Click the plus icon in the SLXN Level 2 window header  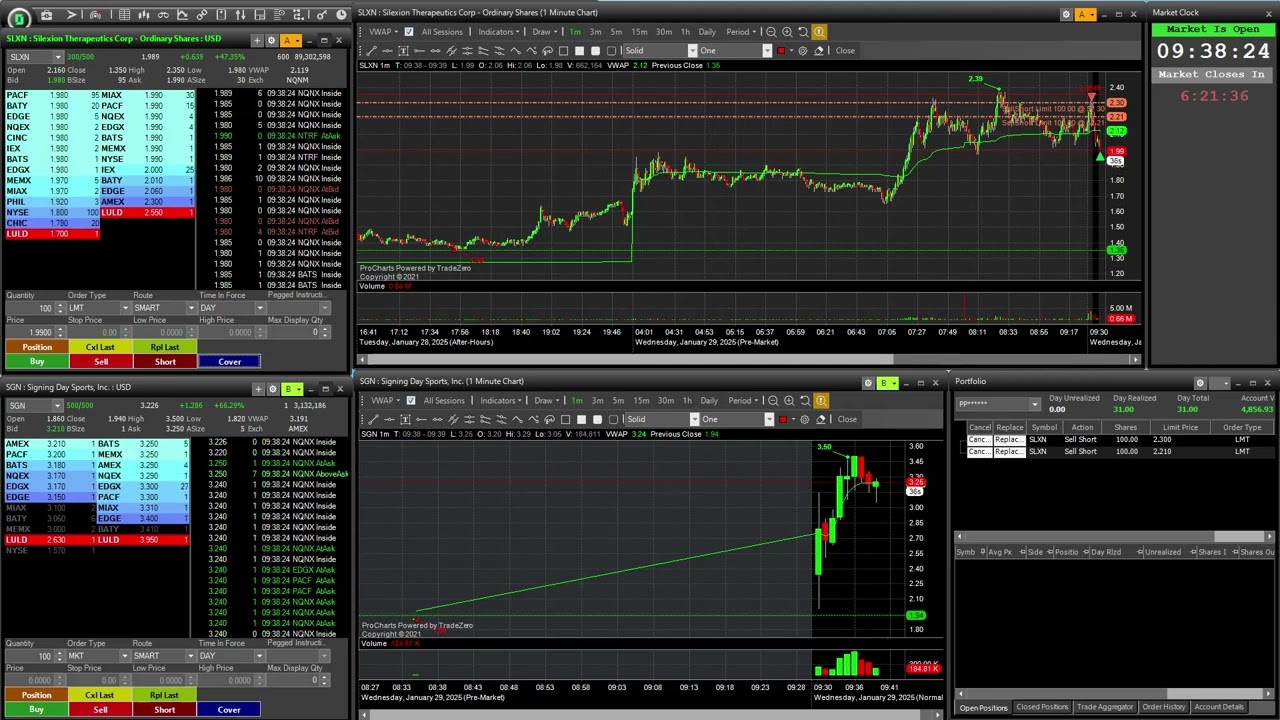[x=257, y=40]
